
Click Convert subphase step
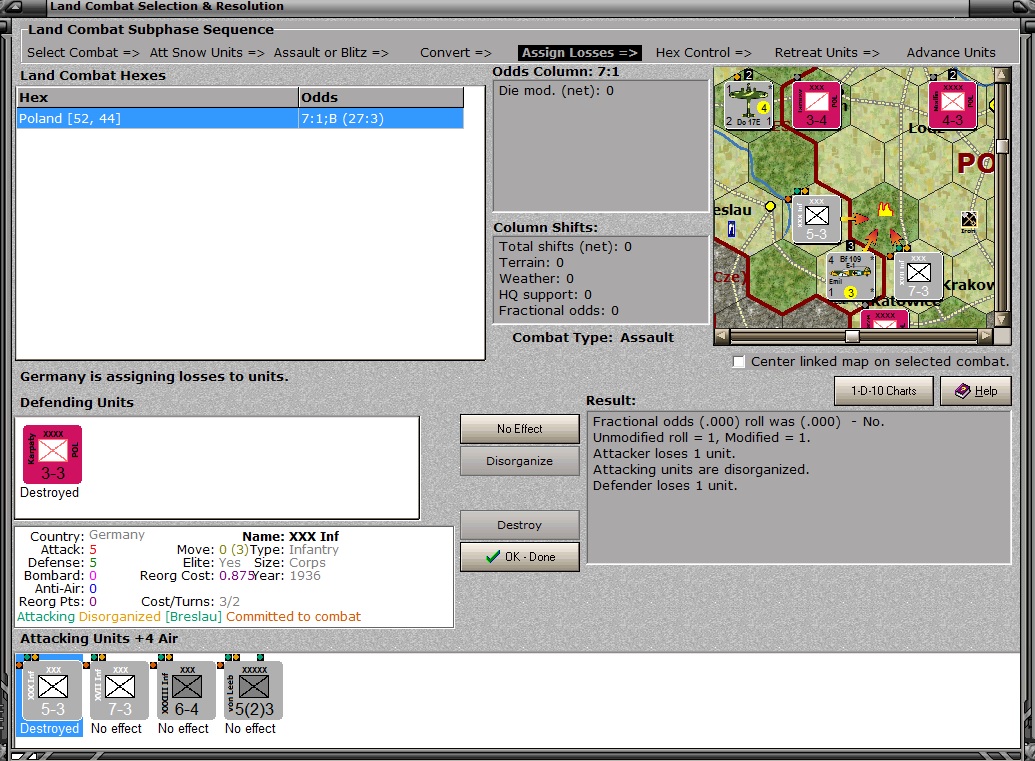[455, 52]
